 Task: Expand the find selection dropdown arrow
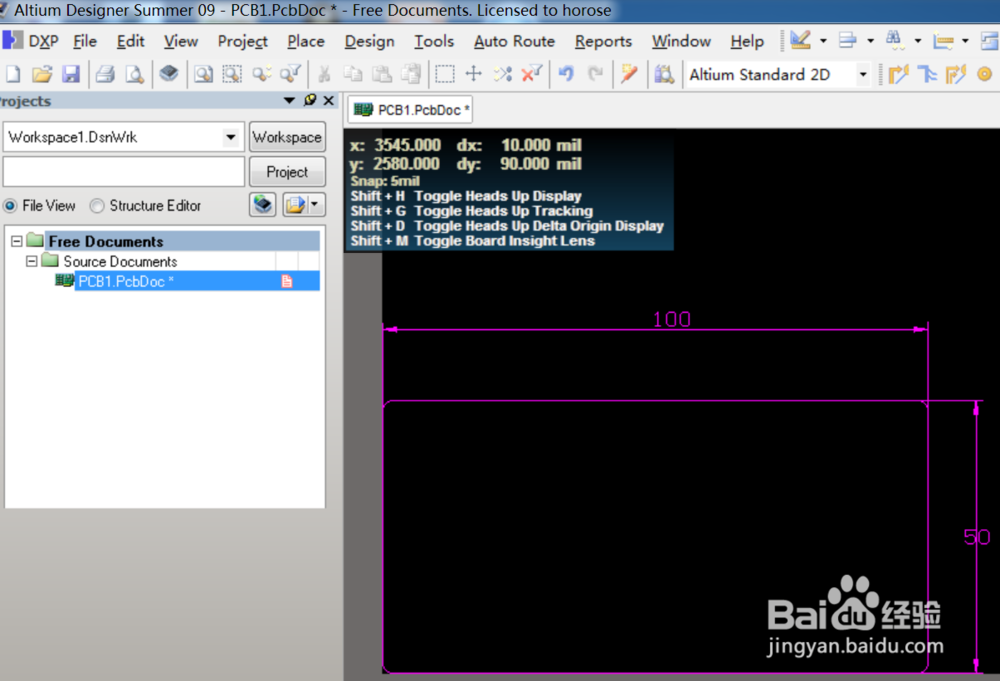(918, 41)
